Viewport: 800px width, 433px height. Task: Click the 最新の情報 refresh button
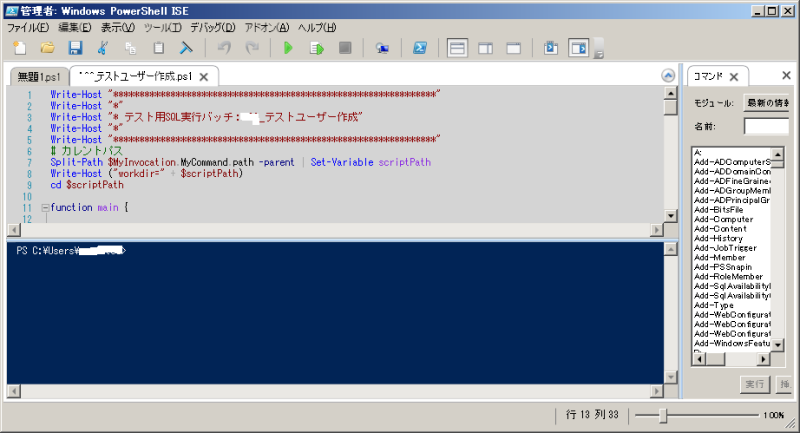[766, 103]
